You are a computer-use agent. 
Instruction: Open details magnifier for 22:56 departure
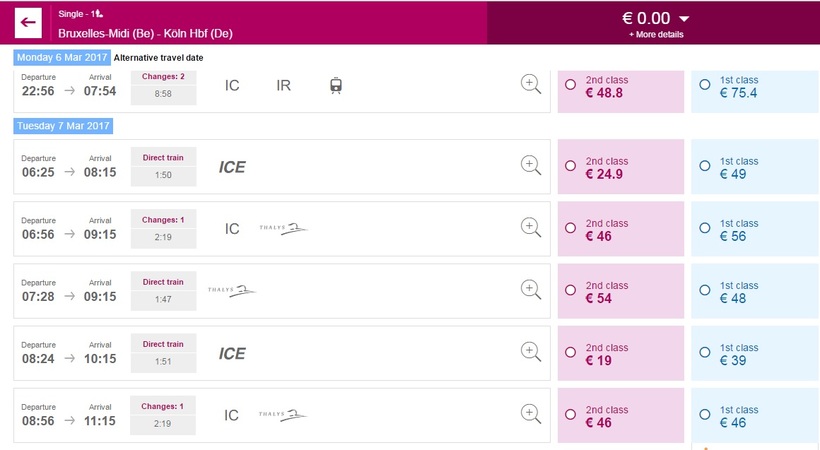coord(531,85)
